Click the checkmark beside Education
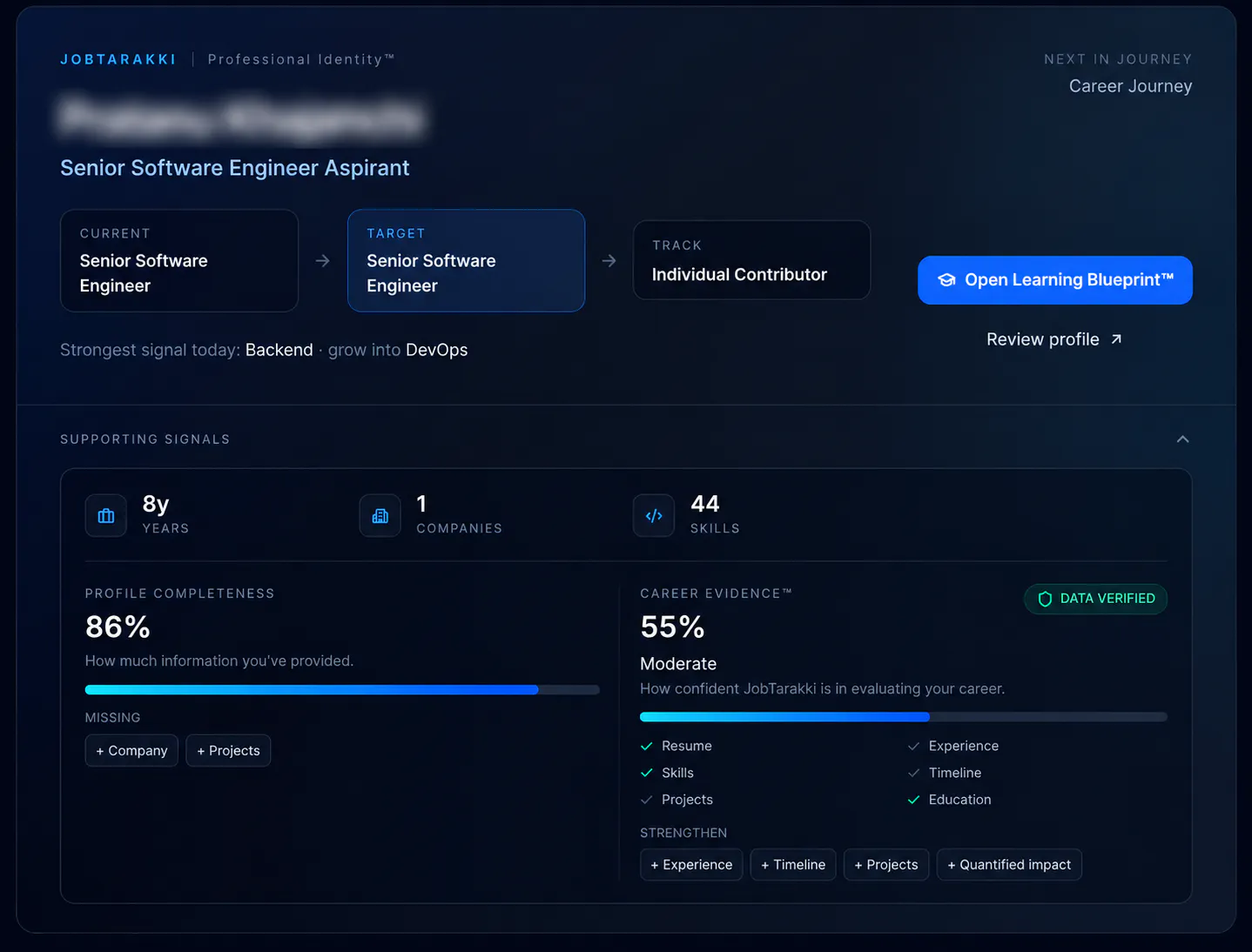The image size is (1252, 952). tap(913, 800)
